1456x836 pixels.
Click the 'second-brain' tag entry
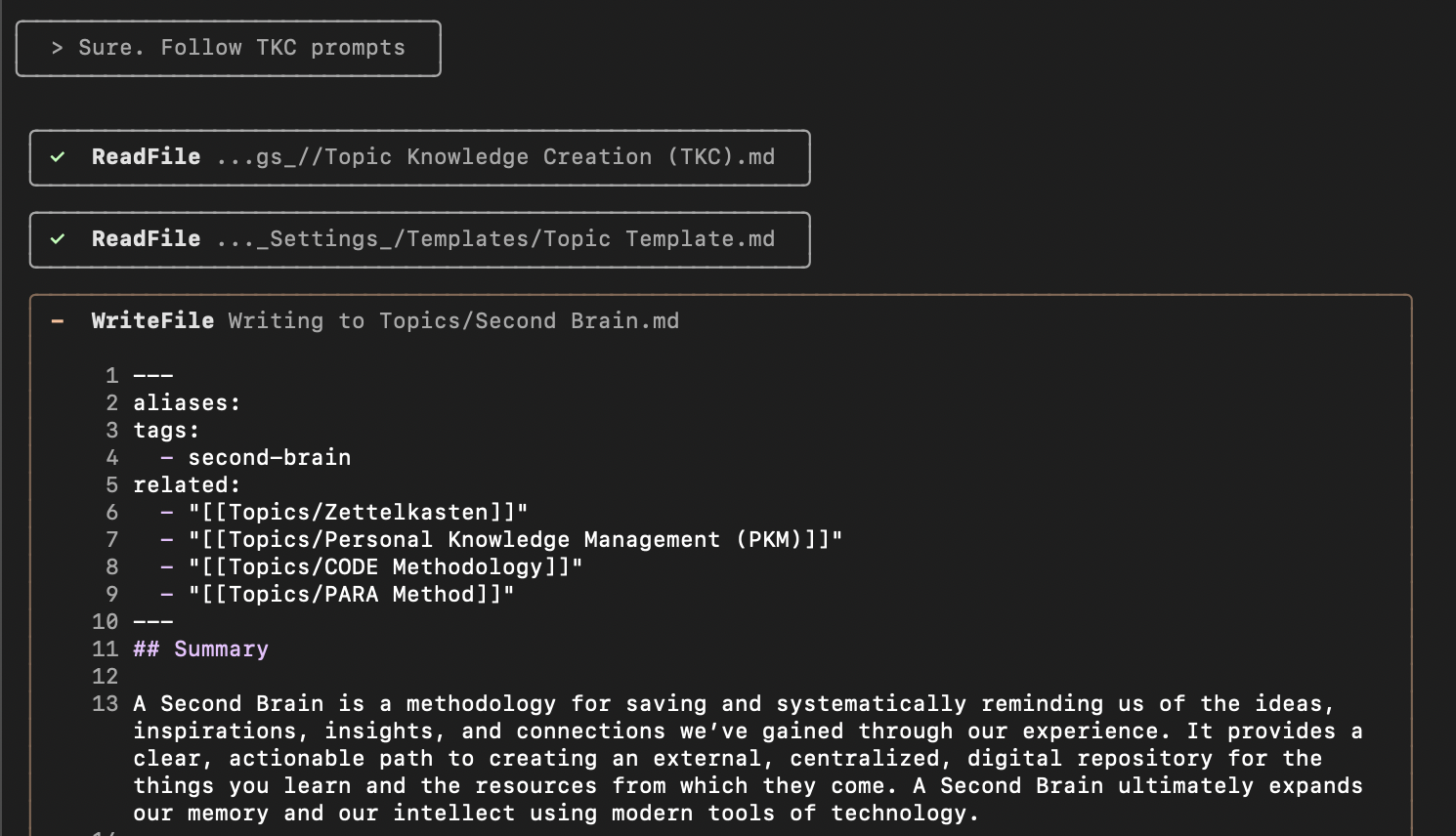[x=269, y=458]
